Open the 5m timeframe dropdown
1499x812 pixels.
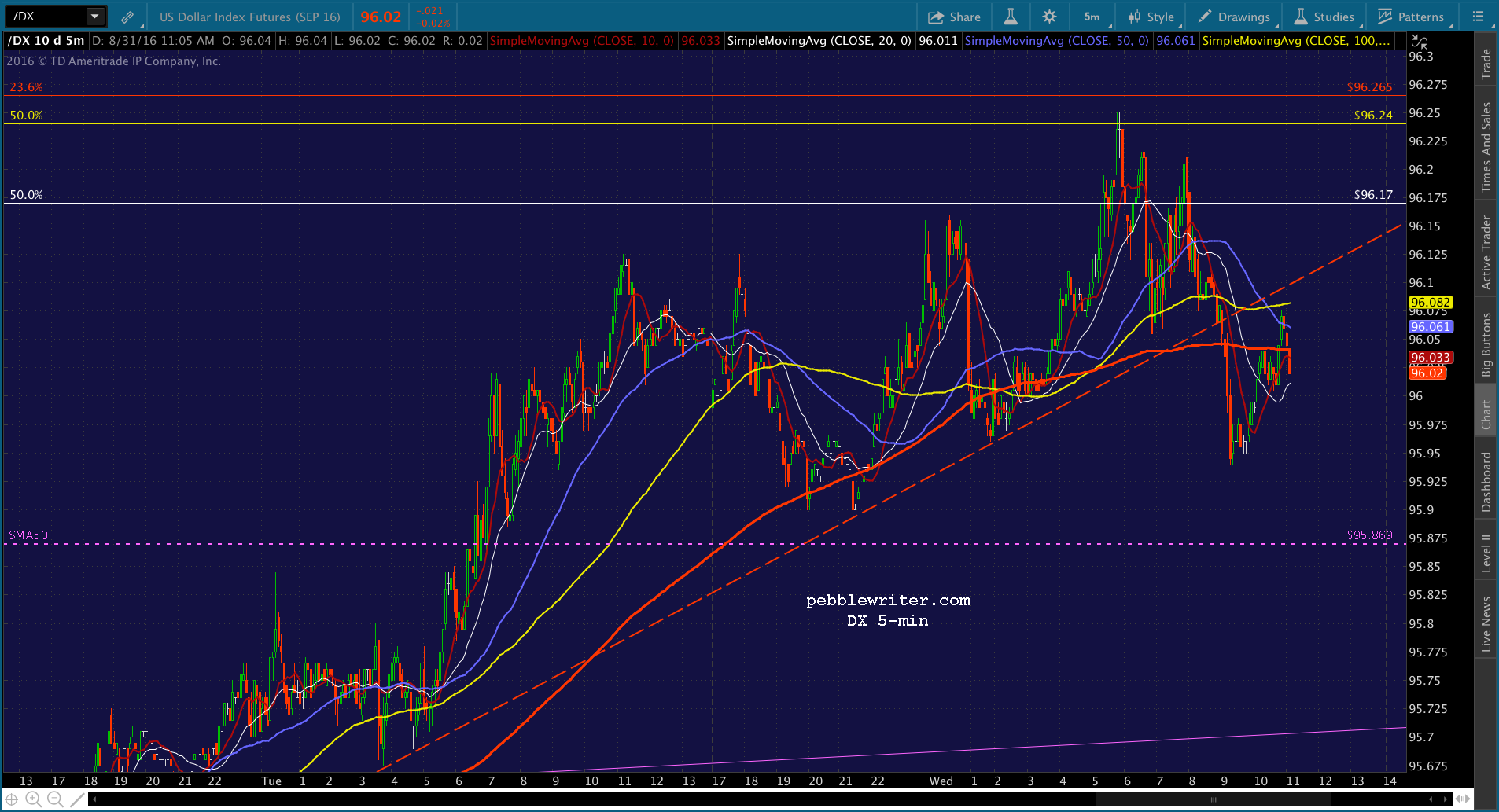pos(1093,17)
